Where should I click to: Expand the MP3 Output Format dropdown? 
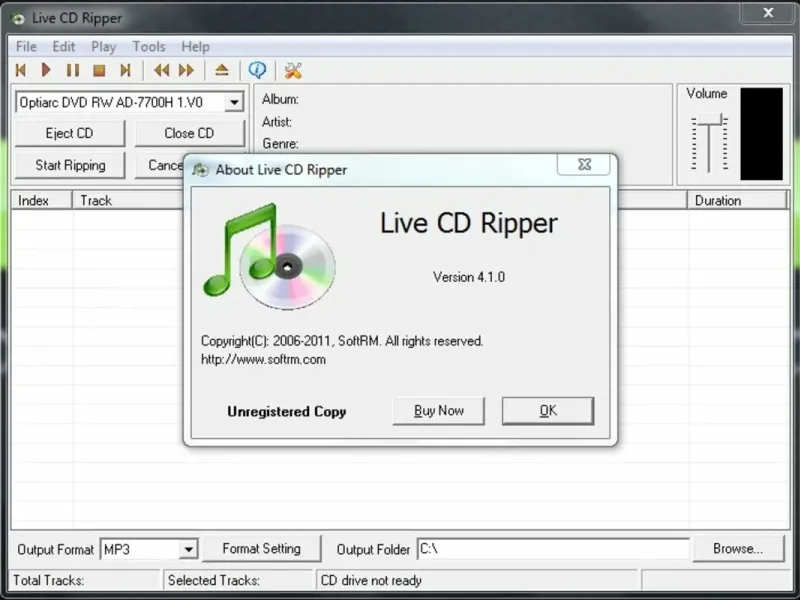coord(188,549)
